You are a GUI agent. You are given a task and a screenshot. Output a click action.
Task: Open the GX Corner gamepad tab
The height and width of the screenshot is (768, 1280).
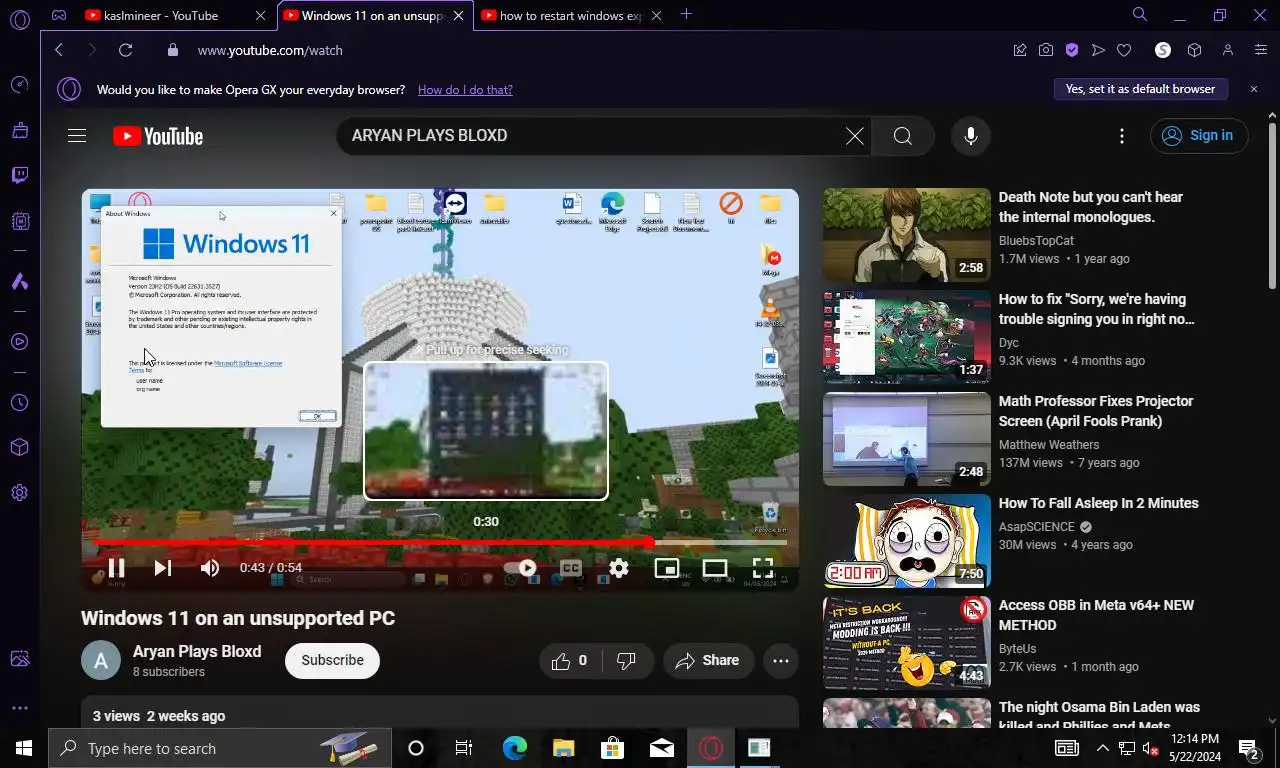click(x=59, y=15)
